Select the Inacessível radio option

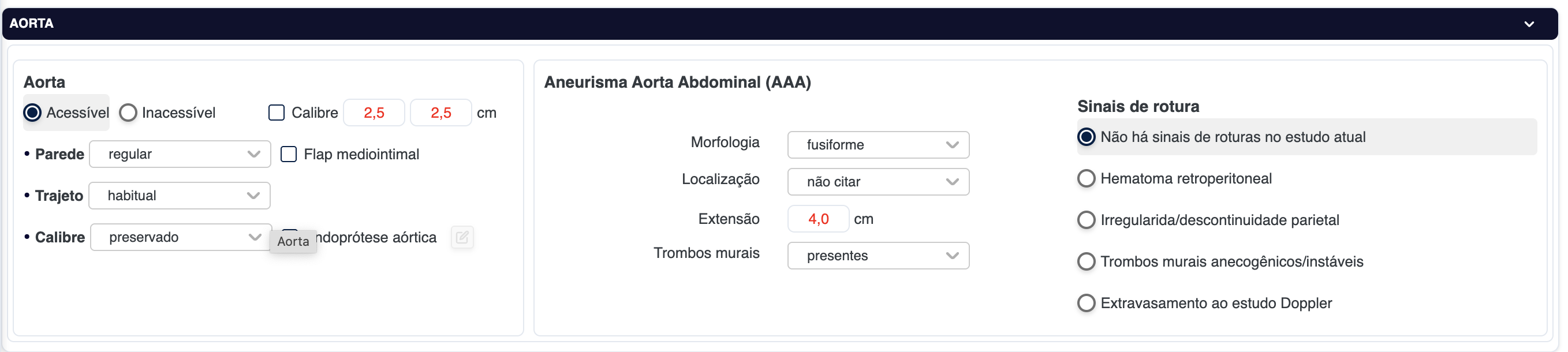(x=128, y=113)
